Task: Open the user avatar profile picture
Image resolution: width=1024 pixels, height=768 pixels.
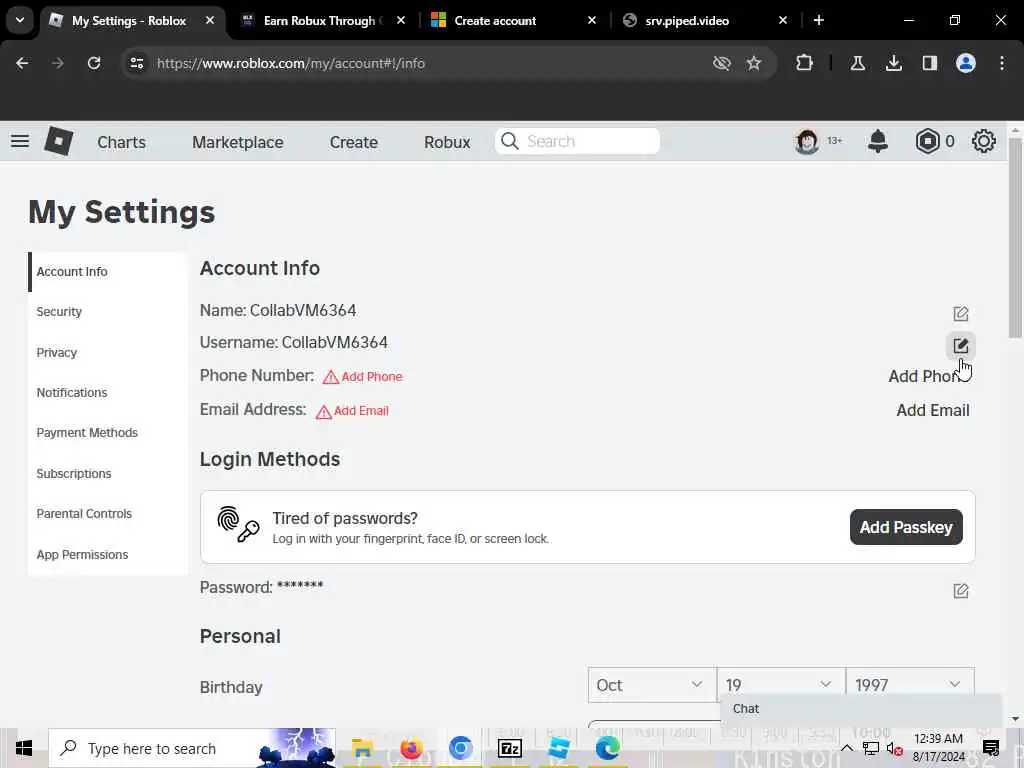Action: [x=807, y=141]
